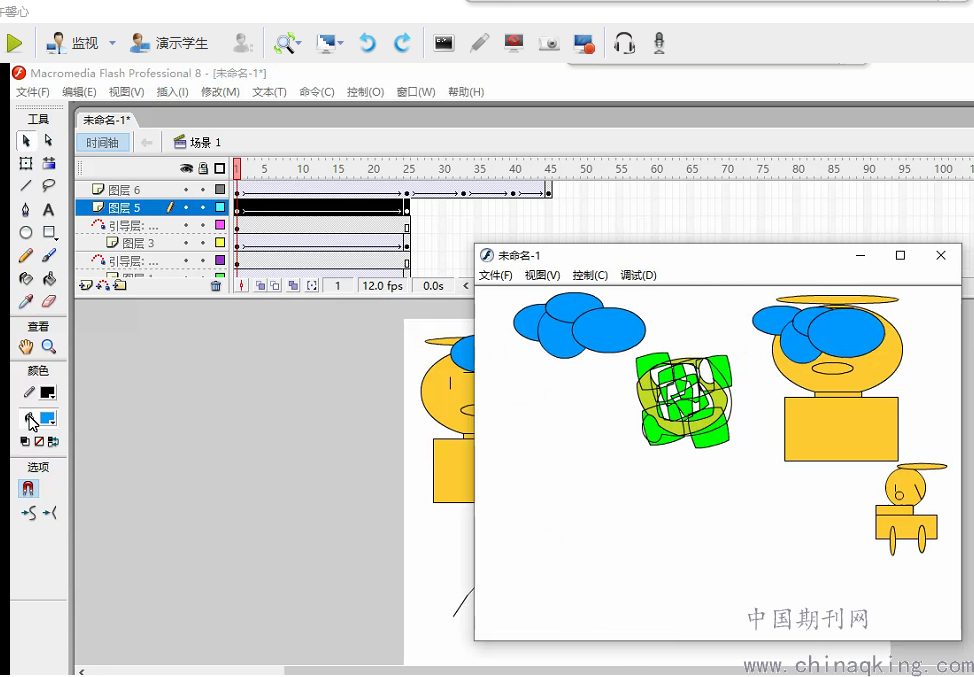This screenshot has width=974, height=677.
Task: Open the fill color swatch picker
Action: click(48, 418)
